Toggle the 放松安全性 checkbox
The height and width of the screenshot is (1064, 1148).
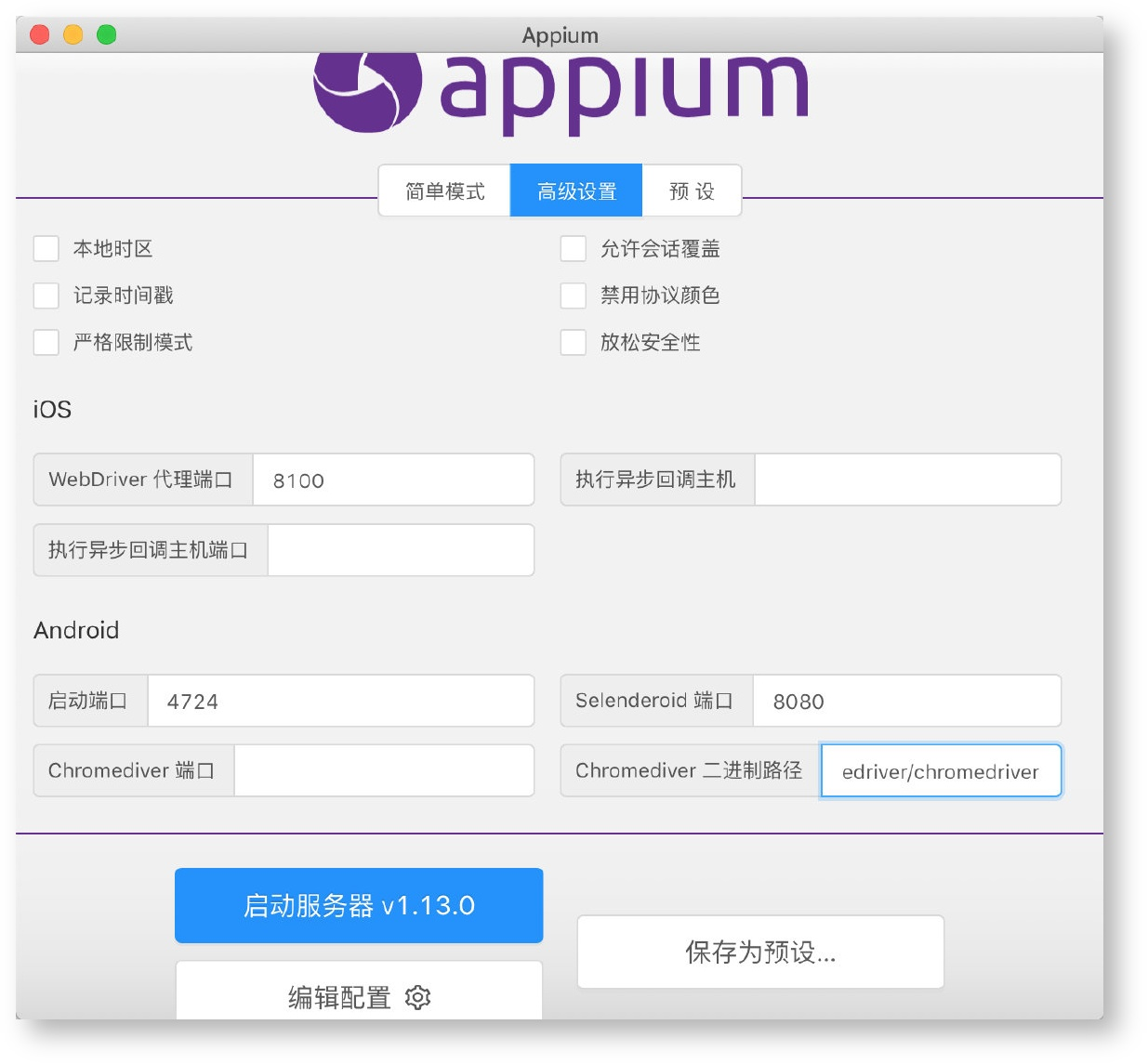574,342
